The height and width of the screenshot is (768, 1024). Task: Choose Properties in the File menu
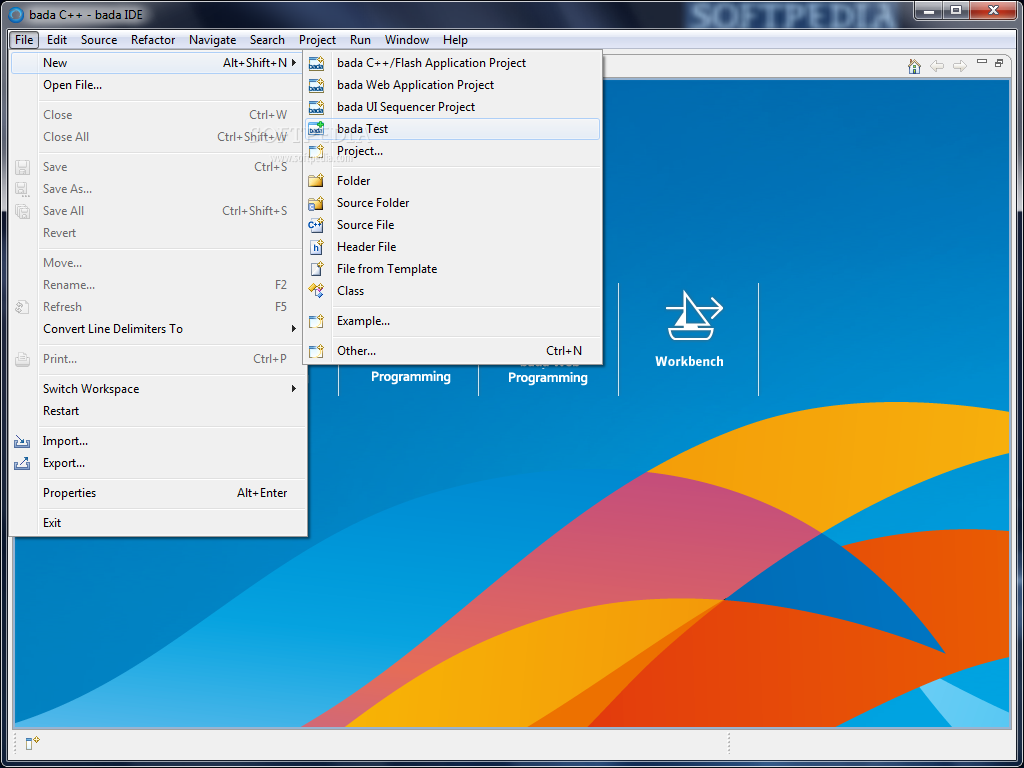click(x=159, y=493)
